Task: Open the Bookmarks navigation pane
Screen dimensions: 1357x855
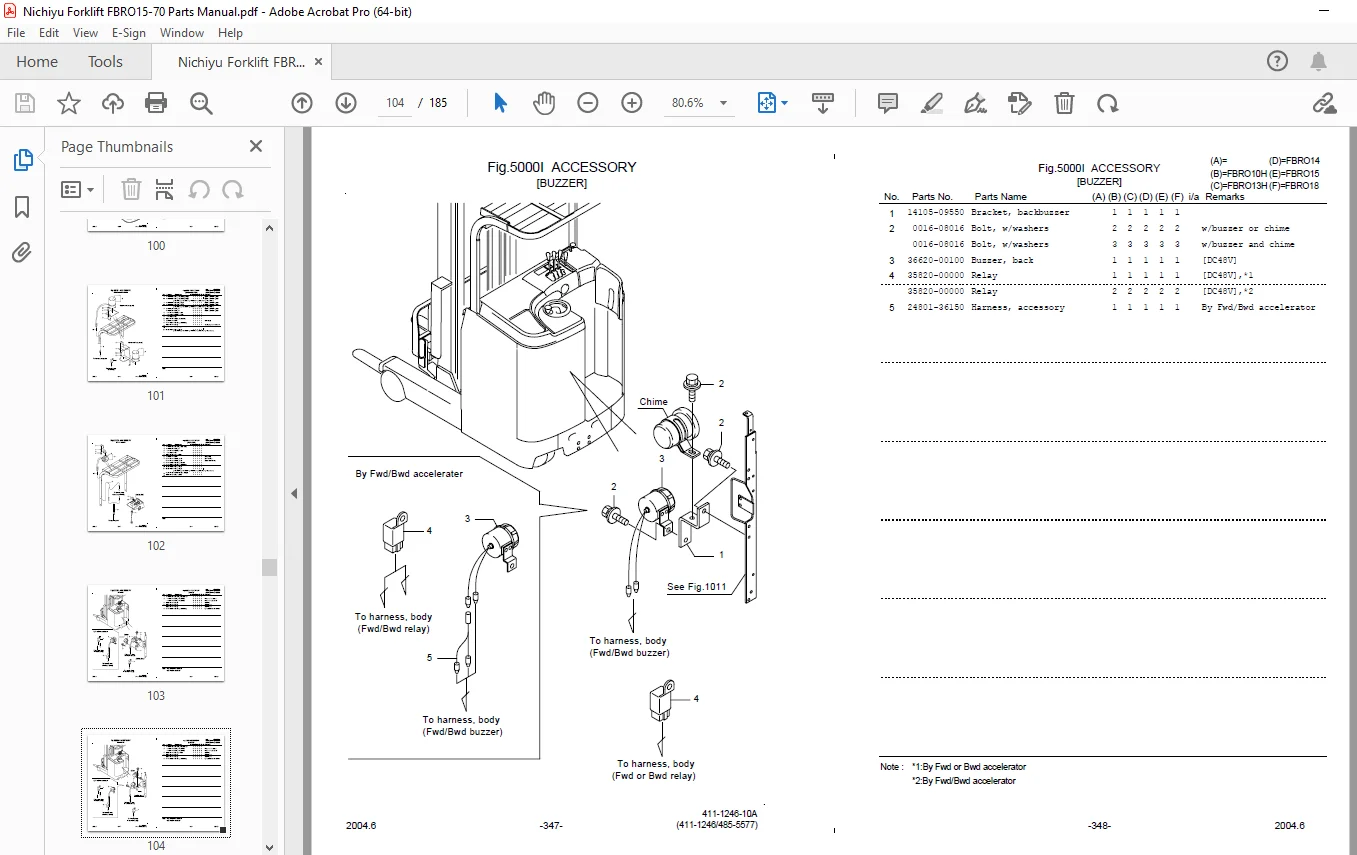Action: 22,207
